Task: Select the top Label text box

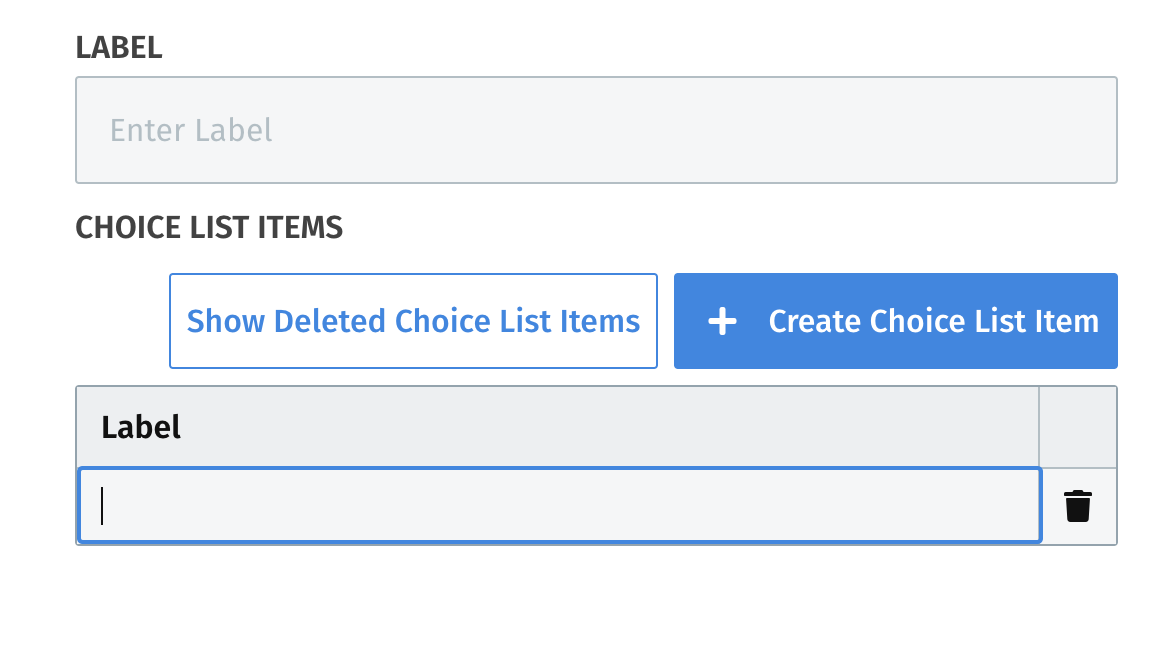Action: [596, 130]
